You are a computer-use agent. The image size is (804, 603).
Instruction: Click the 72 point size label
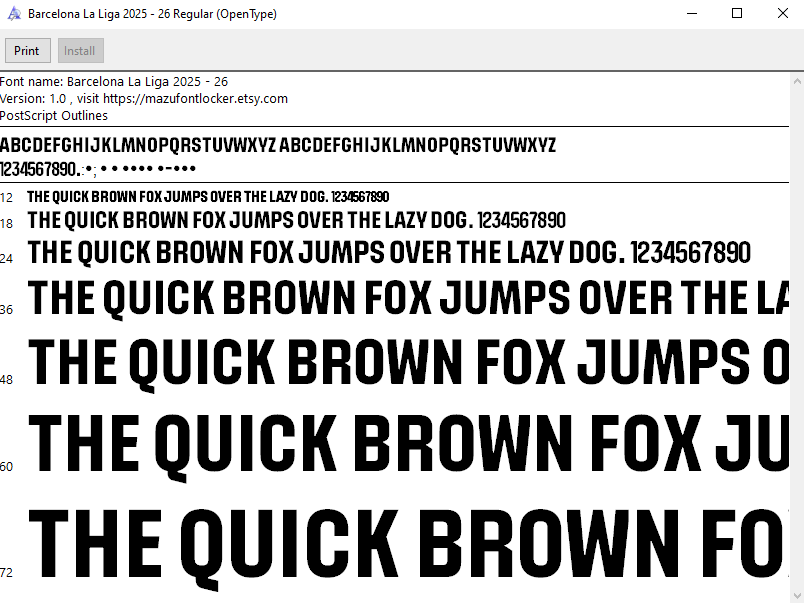(7, 573)
